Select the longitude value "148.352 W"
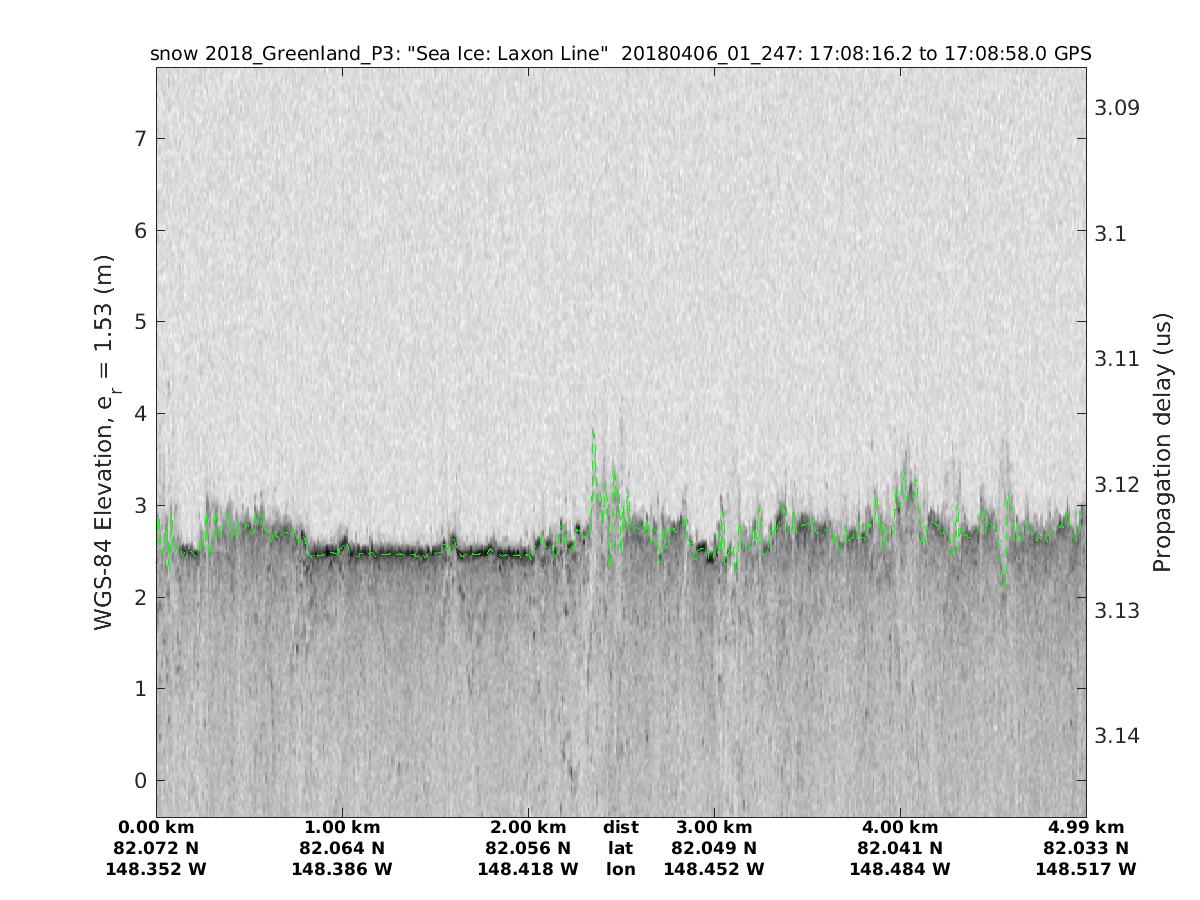Viewport: 1200px width, 900px height. click(156, 870)
